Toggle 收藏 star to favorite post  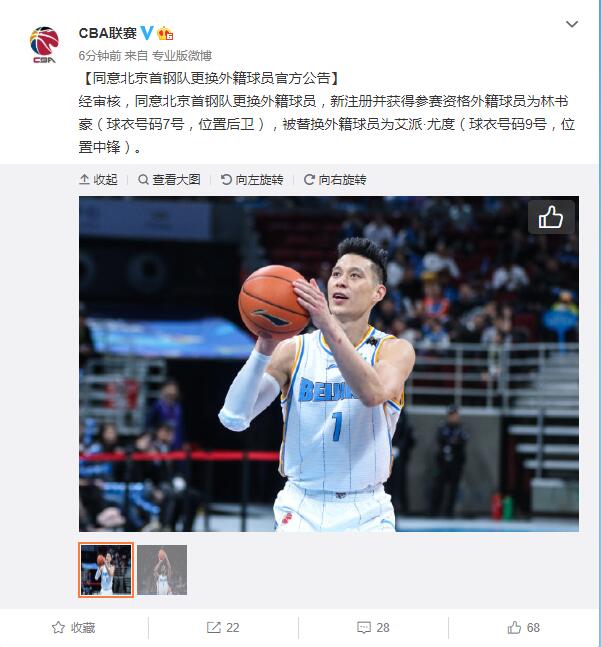[73, 628]
